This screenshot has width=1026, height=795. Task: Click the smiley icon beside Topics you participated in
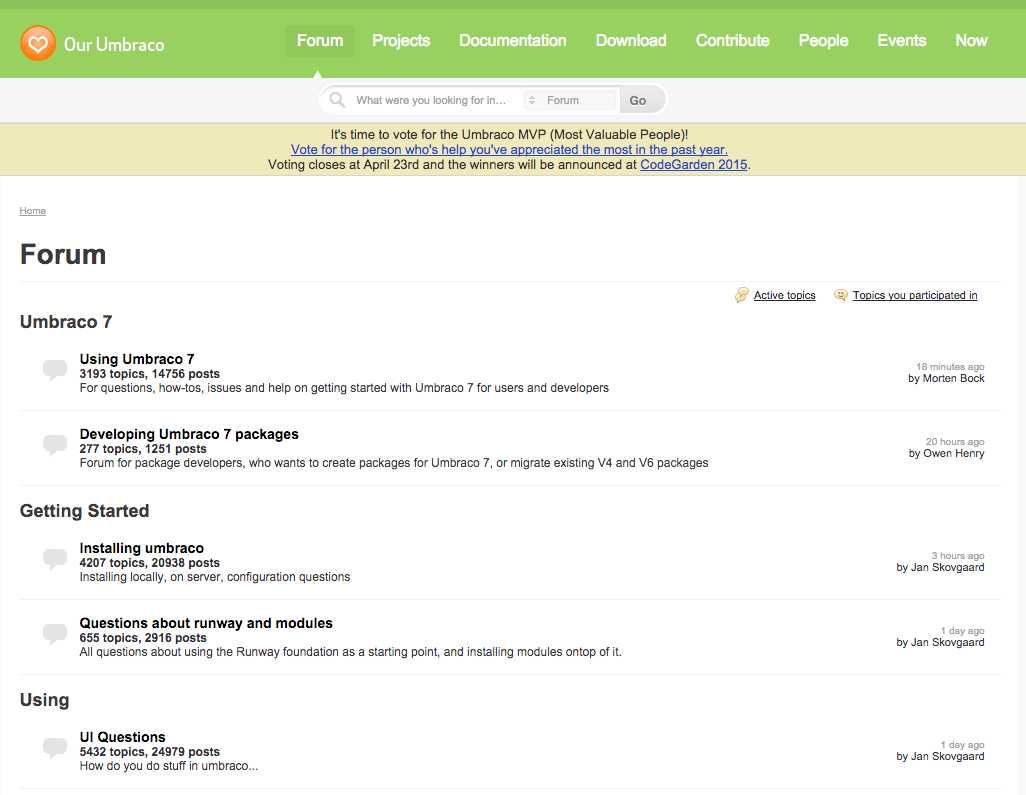tap(841, 295)
